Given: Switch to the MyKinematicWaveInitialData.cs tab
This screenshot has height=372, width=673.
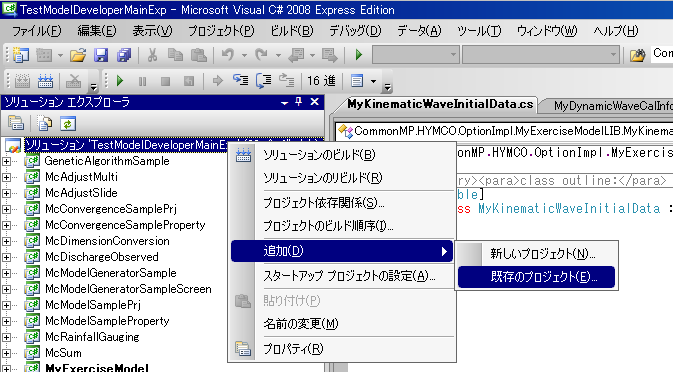Looking at the screenshot, I should (x=440, y=104).
